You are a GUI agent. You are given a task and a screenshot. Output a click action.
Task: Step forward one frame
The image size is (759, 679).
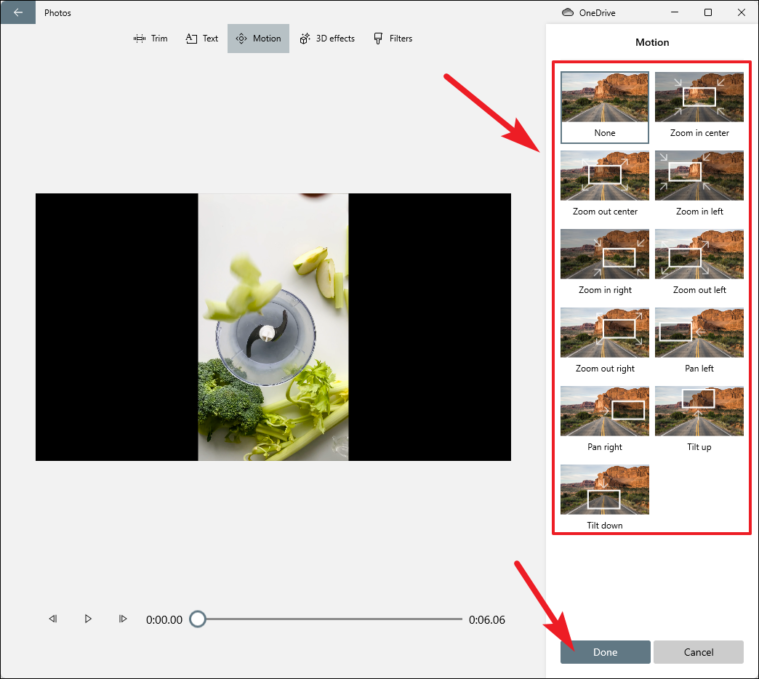tap(122, 619)
